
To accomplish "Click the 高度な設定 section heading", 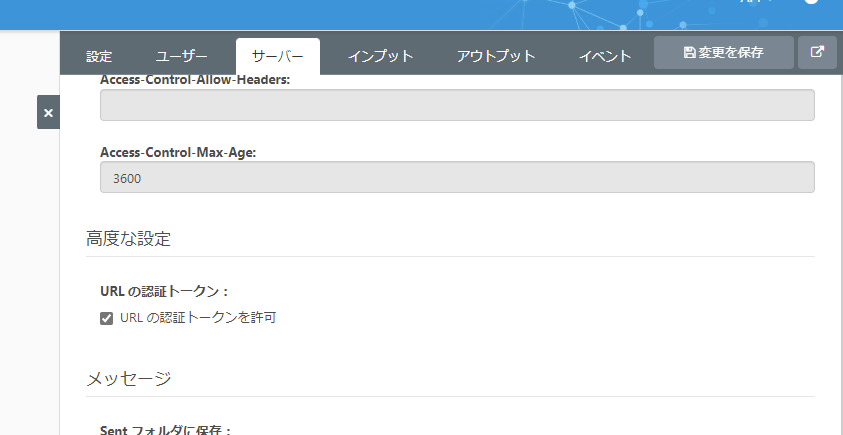I will point(128,239).
